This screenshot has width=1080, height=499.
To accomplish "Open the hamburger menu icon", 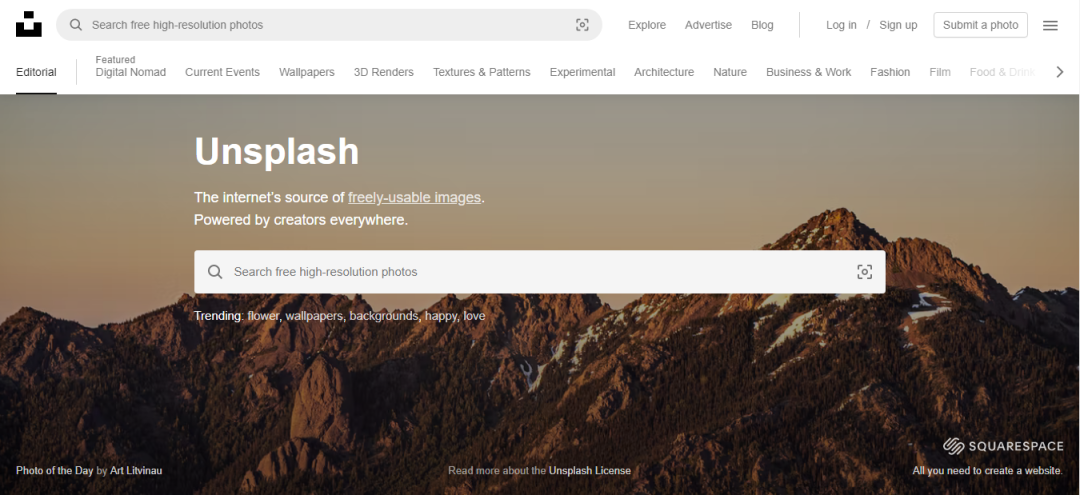I will pyautogui.click(x=1050, y=25).
